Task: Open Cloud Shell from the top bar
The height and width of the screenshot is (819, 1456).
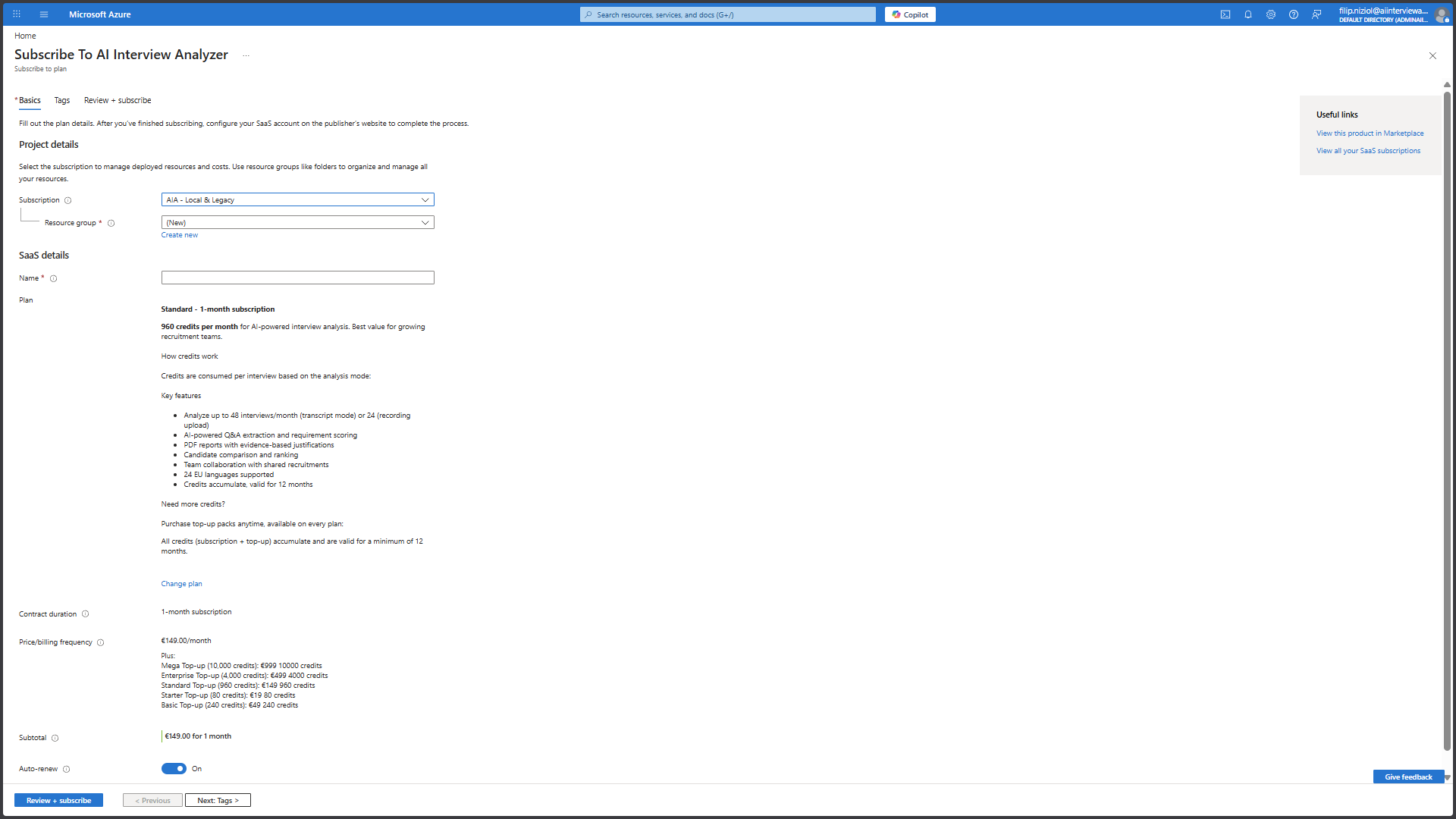Action: (x=1225, y=14)
